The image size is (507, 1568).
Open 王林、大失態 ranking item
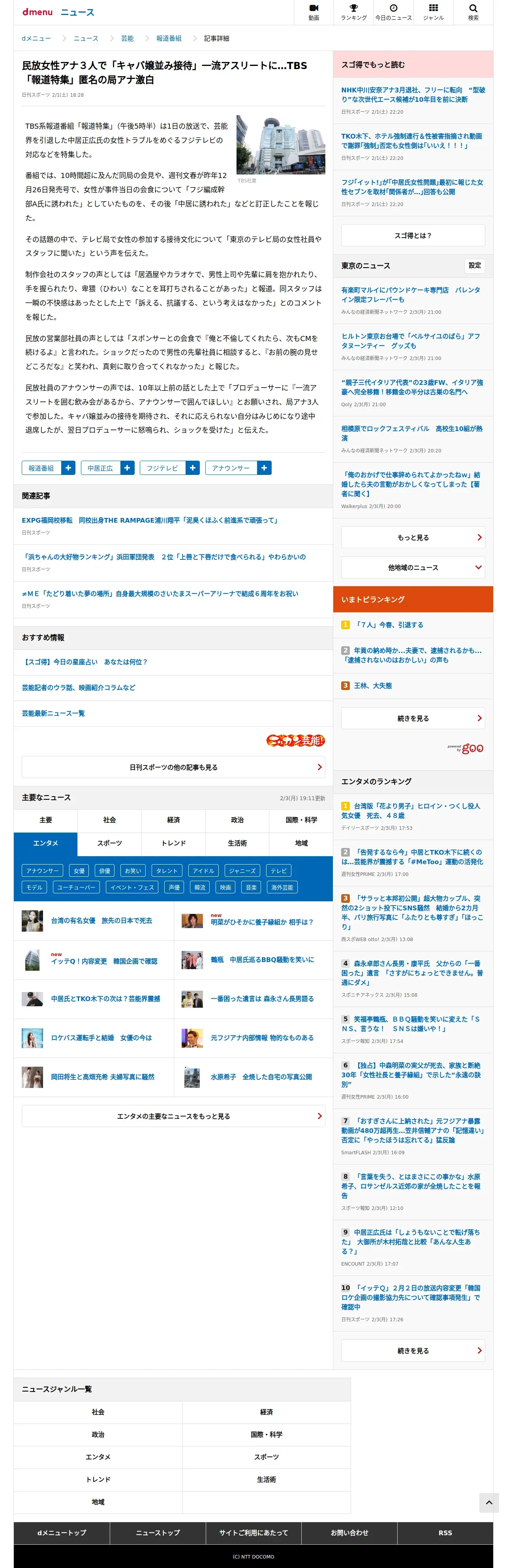coord(373,685)
